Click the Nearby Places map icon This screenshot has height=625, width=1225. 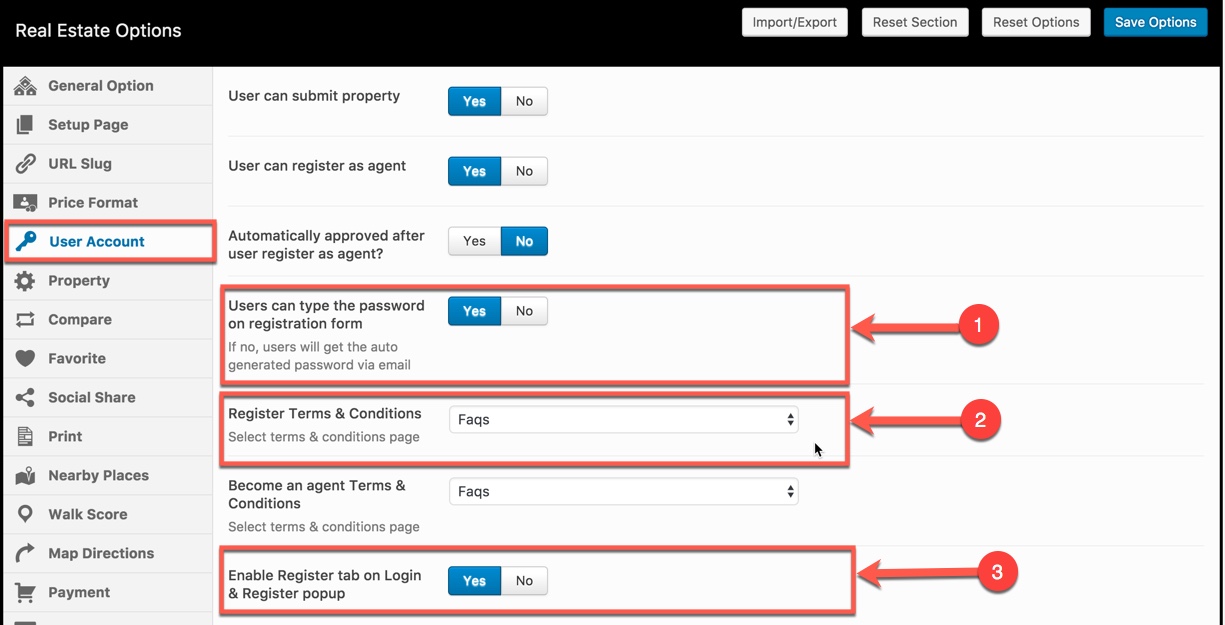pos(25,476)
